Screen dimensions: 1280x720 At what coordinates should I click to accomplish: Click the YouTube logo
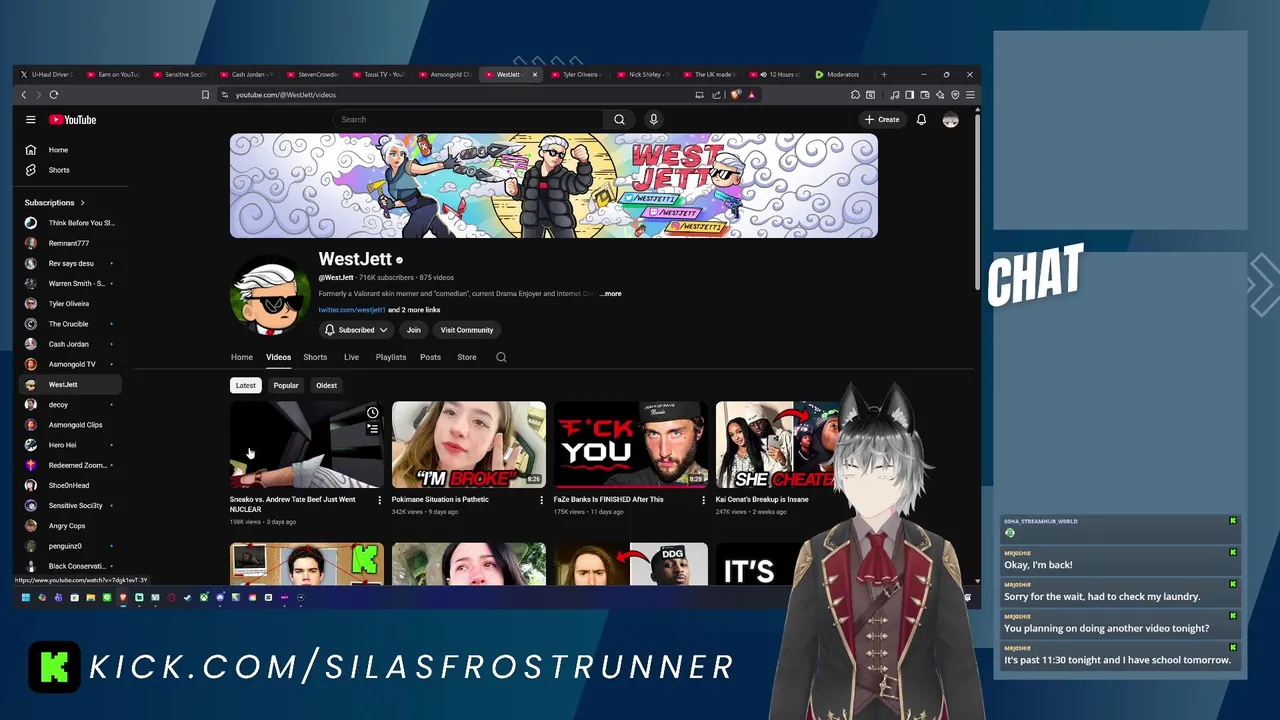tap(73, 119)
